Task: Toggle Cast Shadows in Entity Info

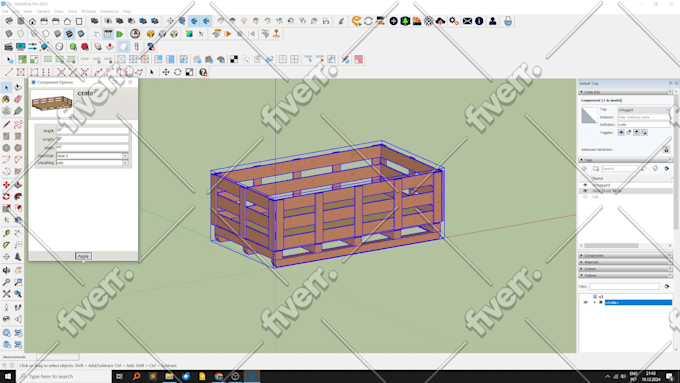Action: [x=644, y=132]
